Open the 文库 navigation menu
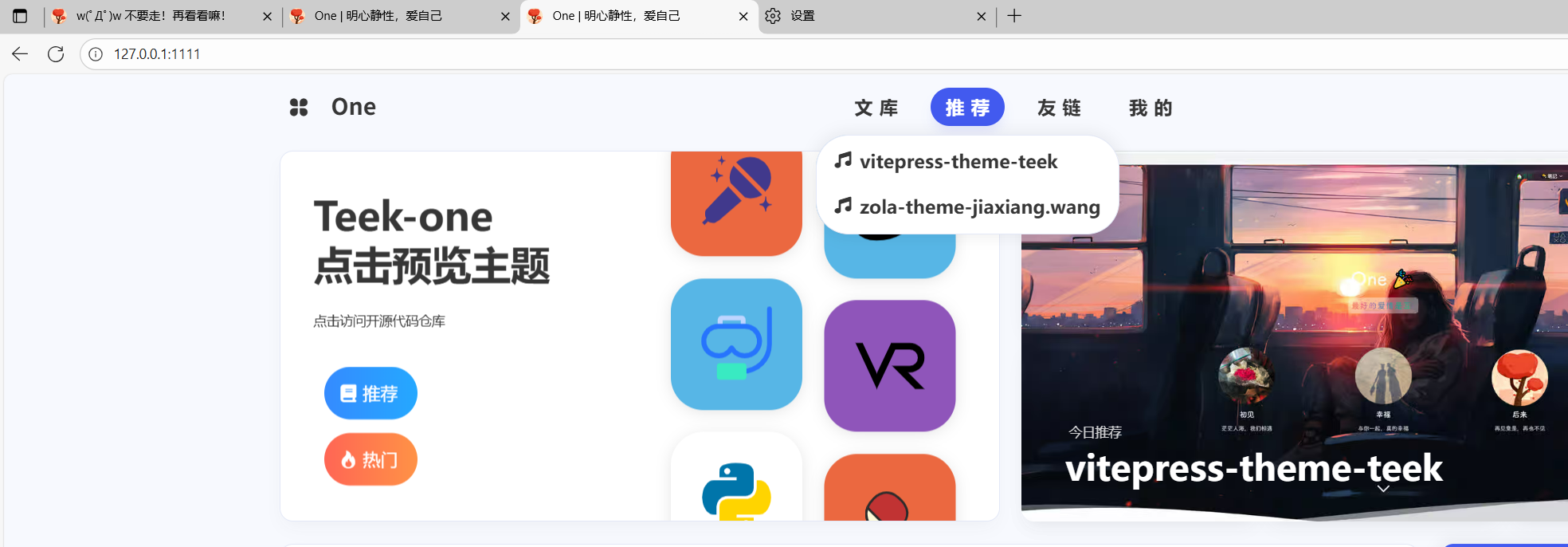The height and width of the screenshot is (547, 1568). [x=876, y=108]
